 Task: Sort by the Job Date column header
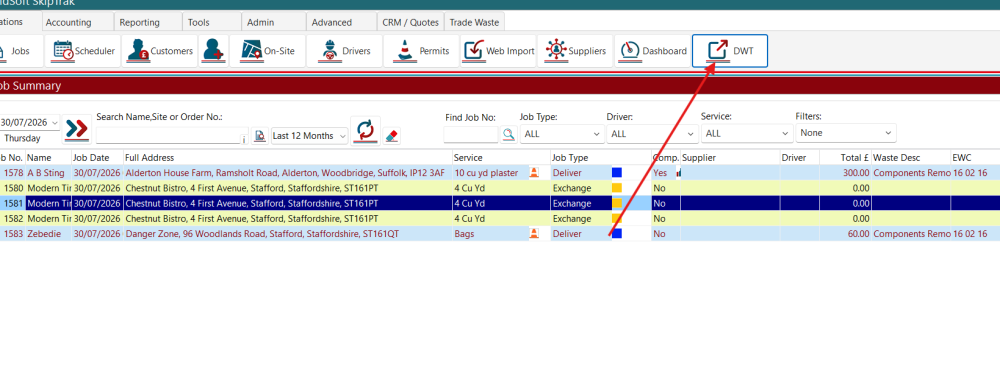tap(97, 158)
